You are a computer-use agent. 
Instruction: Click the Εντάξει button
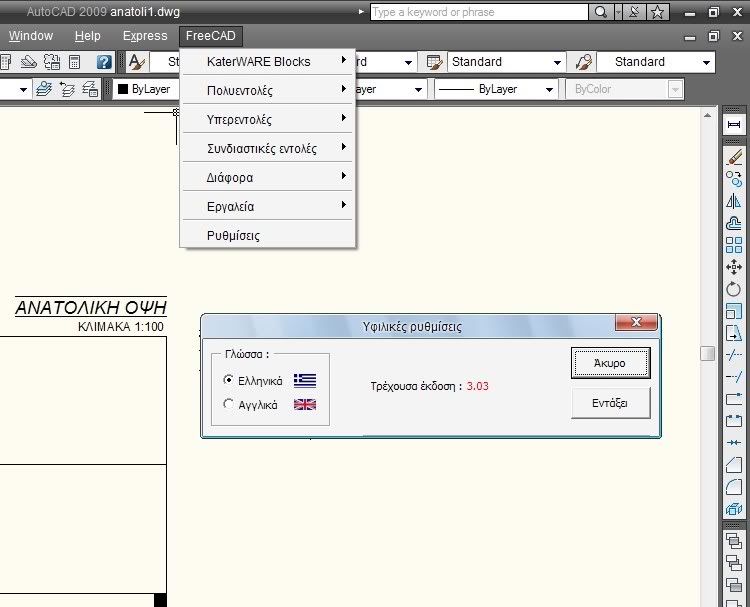[610, 402]
